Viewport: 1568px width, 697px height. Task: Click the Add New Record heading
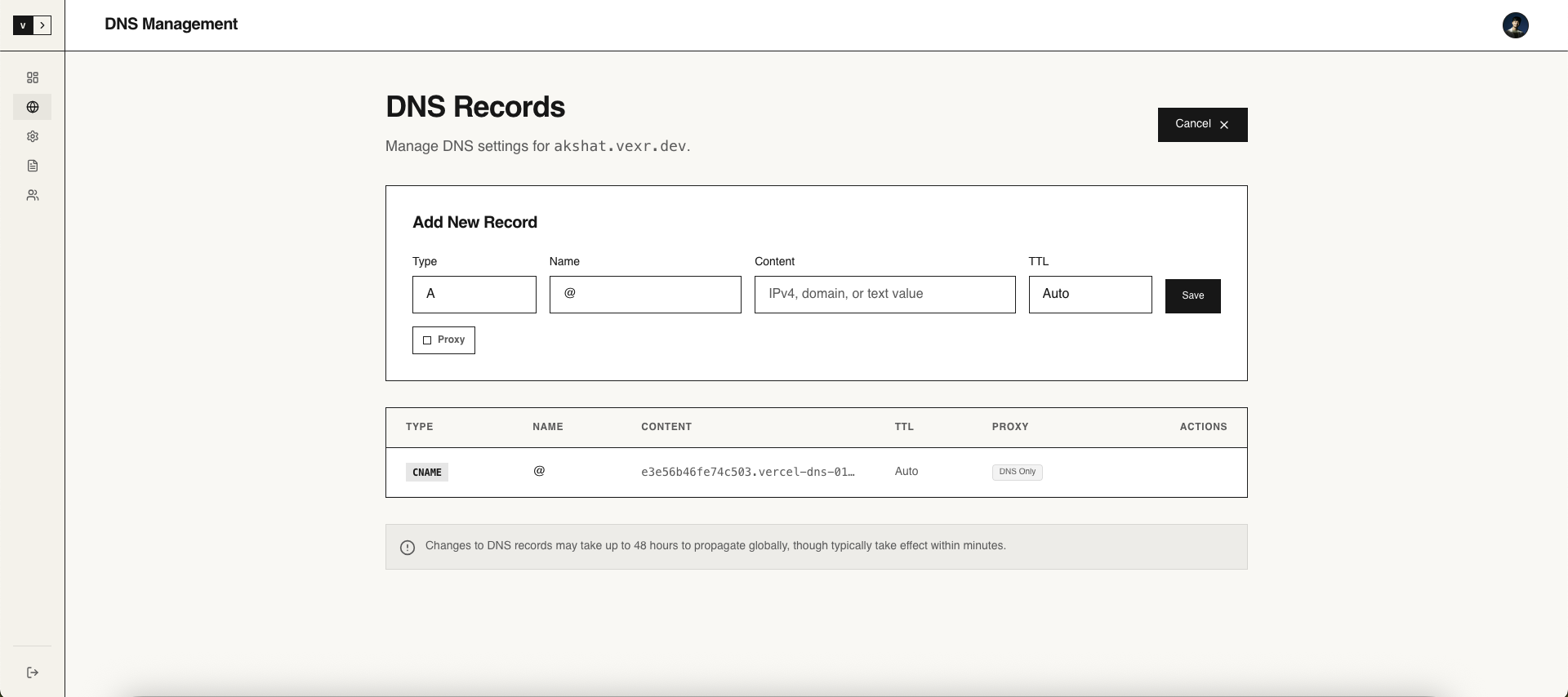pyautogui.click(x=475, y=223)
